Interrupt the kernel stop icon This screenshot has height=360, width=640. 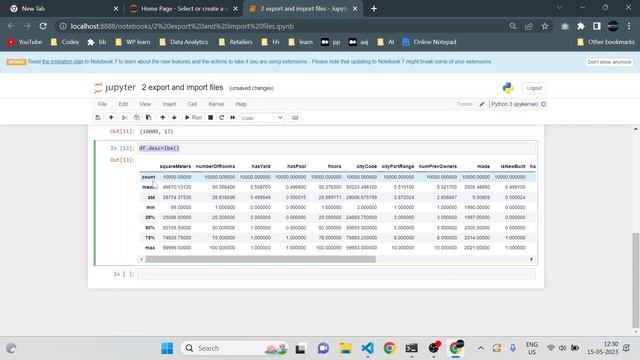point(211,118)
